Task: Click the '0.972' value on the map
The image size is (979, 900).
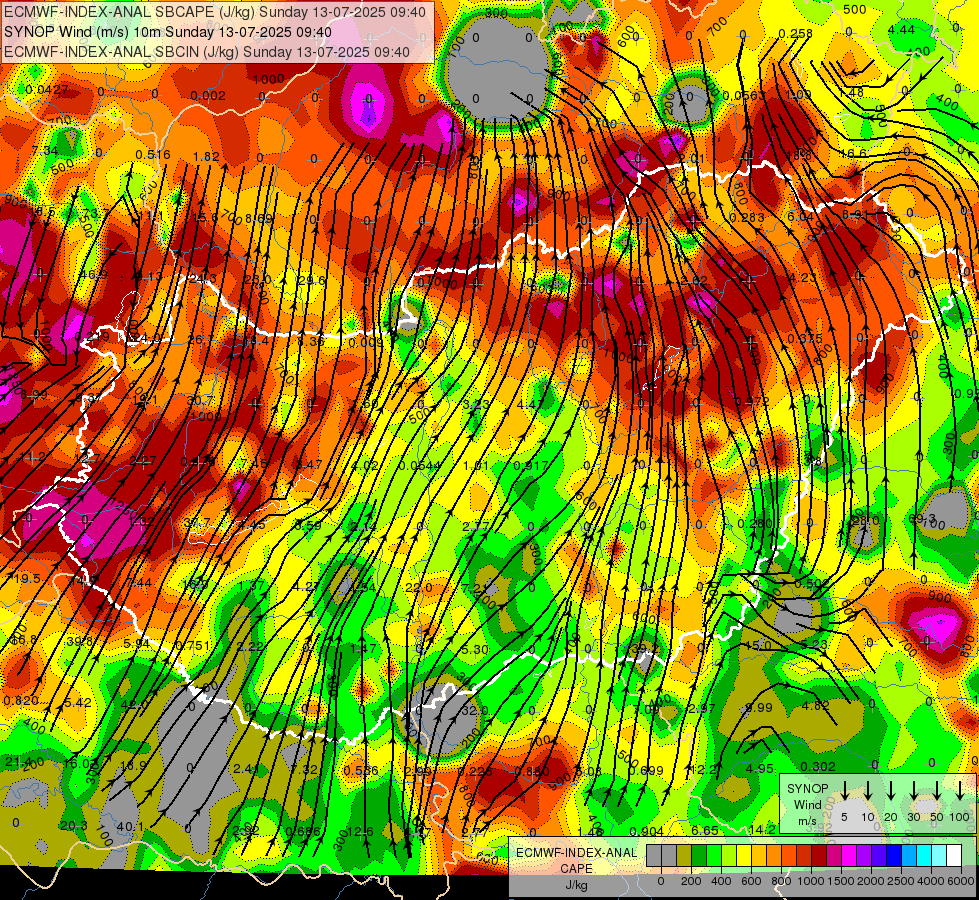Action: click(752, 401)
